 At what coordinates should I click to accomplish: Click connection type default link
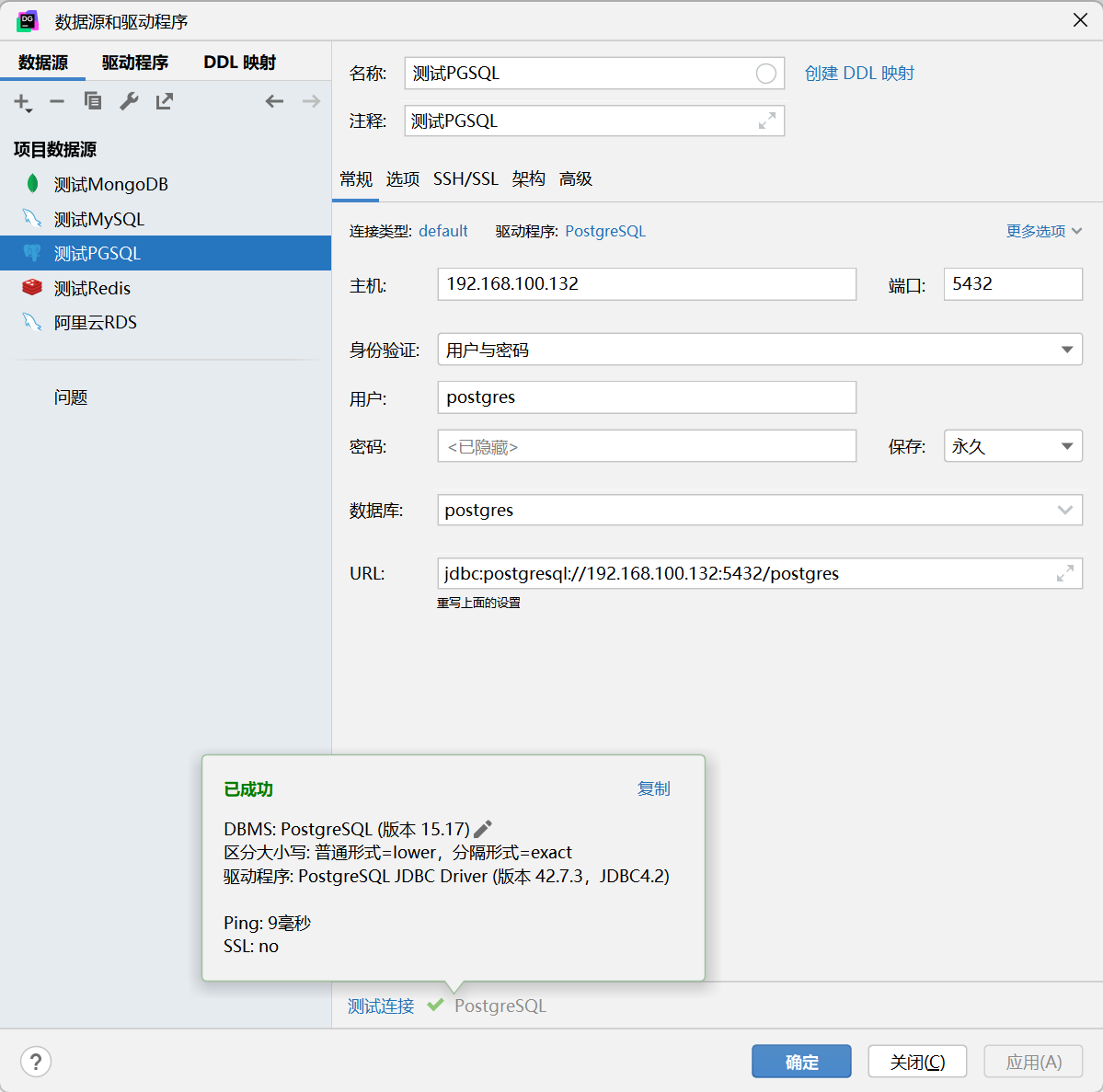[443, 231]
